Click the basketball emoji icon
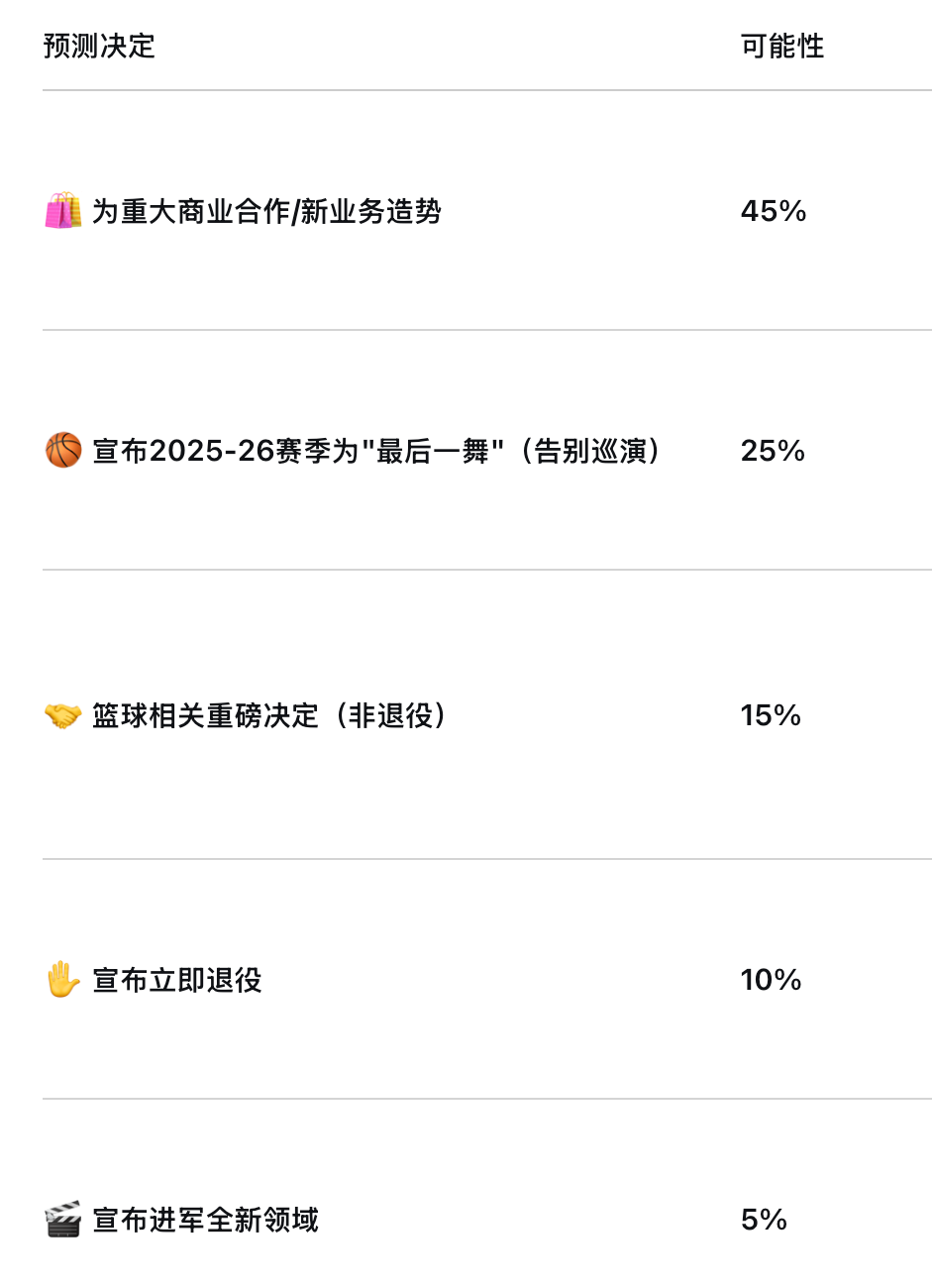This screenshot has height=1288, width=933. pyautogui.click(x=63, y=451)
